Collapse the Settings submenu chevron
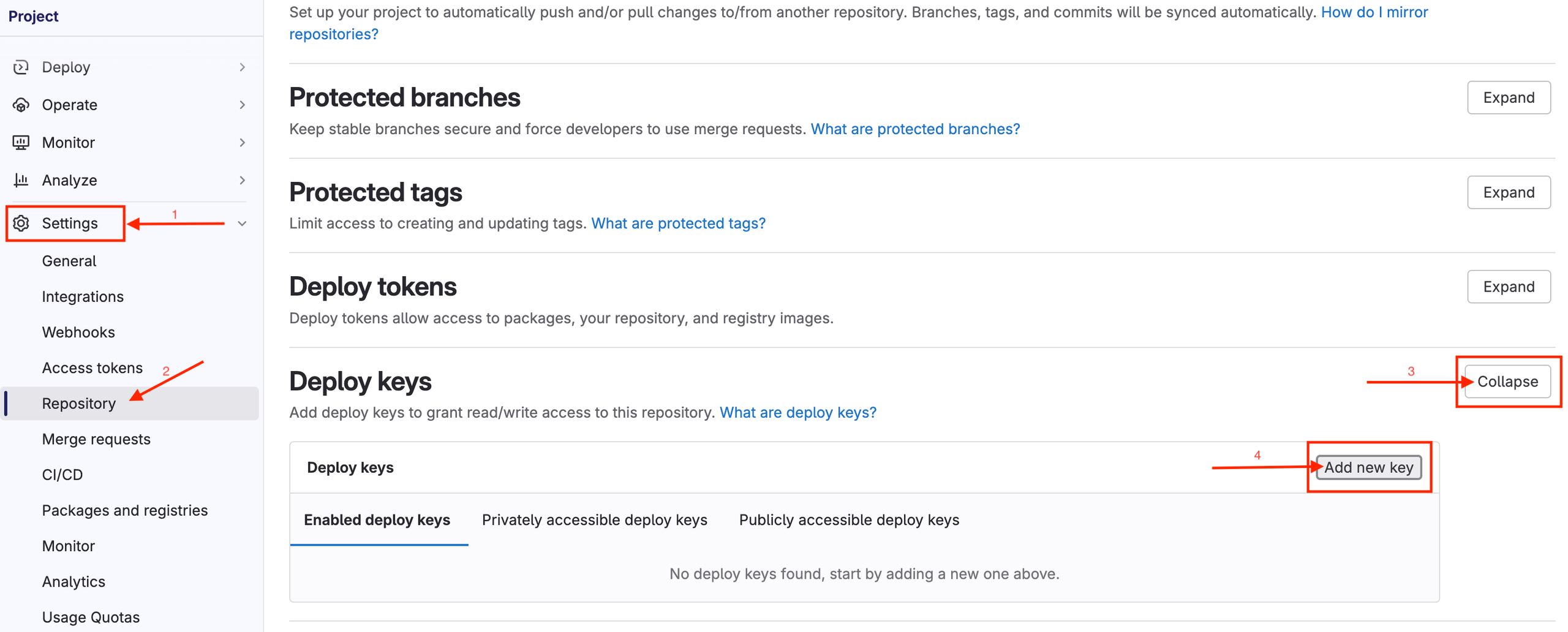Image resolution: width=1568 pixels, height=632 pixels. (243, 223)
